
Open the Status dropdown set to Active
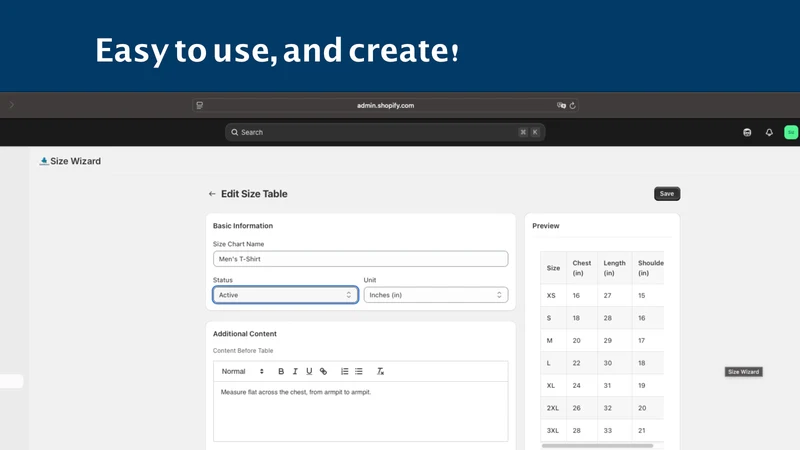pyautogui.click(x=285, y=295)
